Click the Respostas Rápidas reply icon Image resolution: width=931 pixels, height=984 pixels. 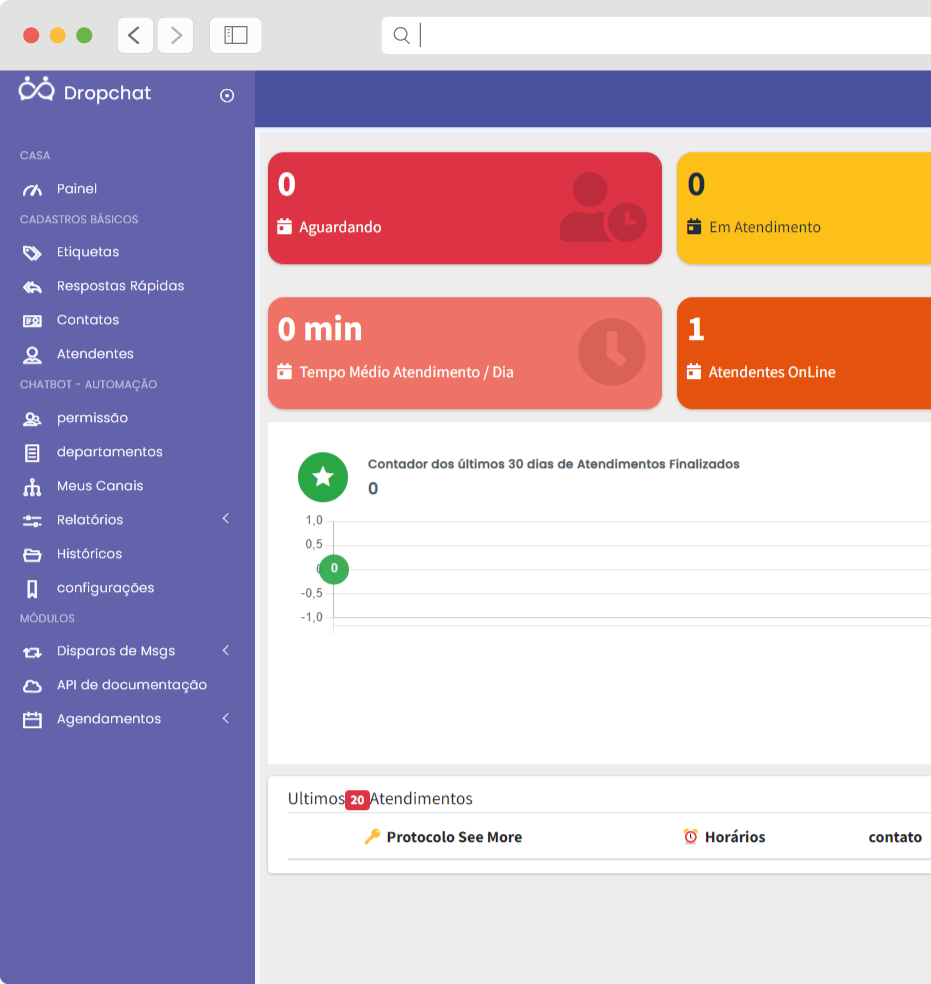point(32,287)
